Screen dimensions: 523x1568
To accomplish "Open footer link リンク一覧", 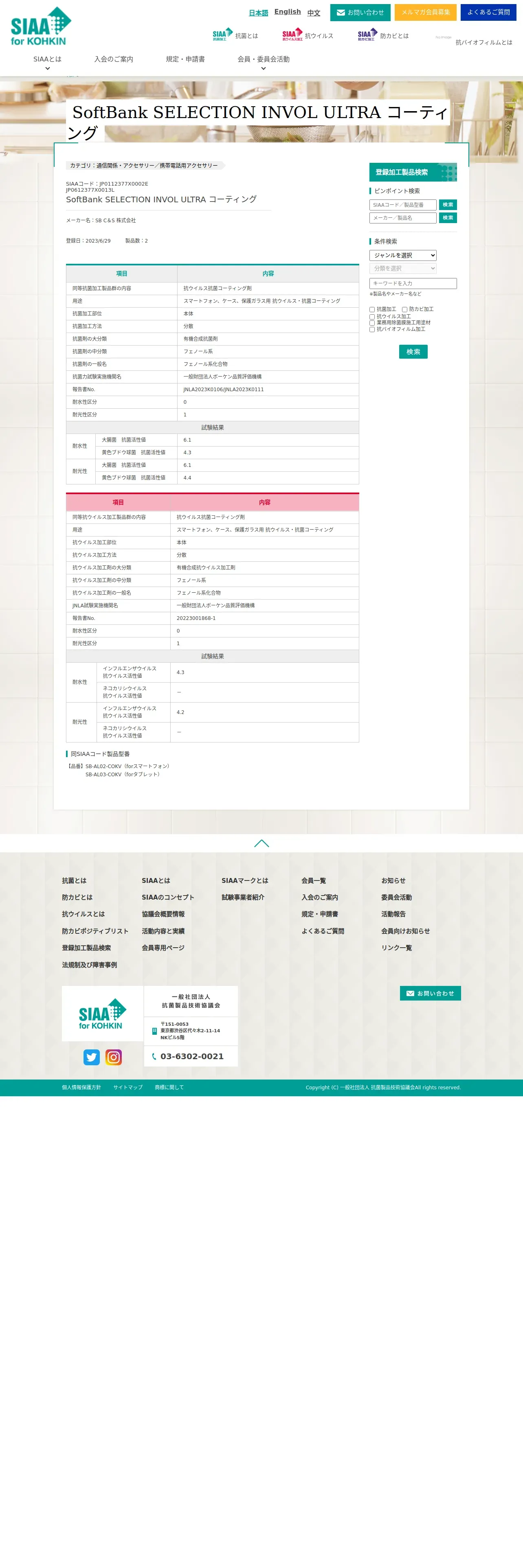I will click(396, 948).
